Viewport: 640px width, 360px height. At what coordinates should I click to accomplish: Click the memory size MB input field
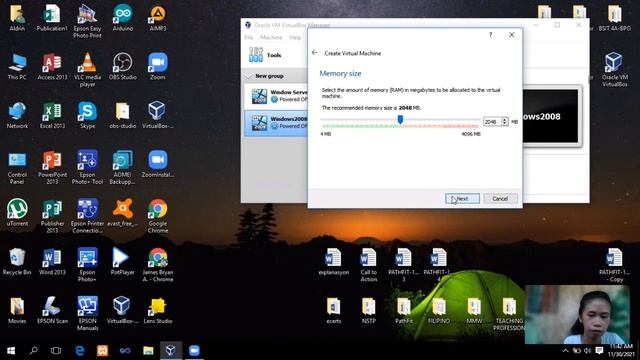click(492, 122)
